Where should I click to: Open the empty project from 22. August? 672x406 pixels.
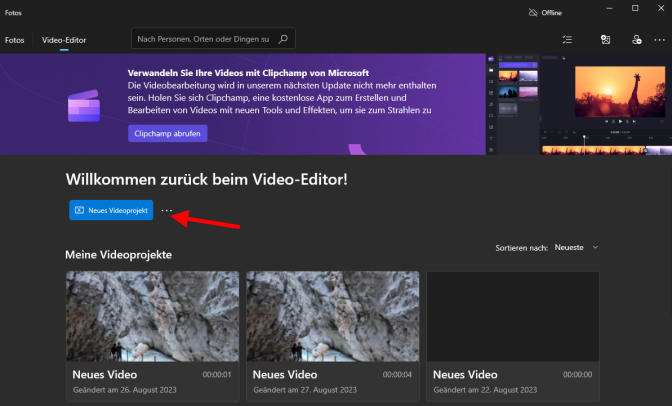[512, 330]
